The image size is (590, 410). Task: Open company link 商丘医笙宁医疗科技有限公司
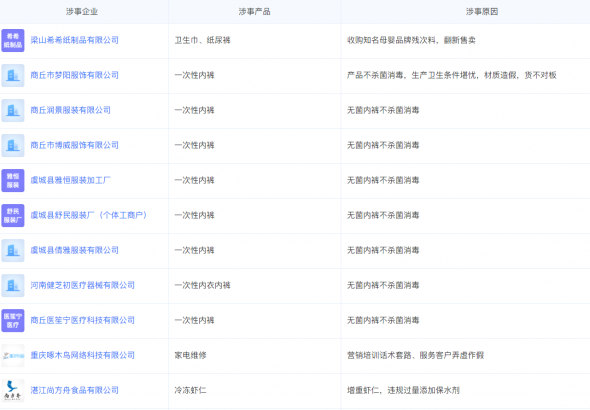point(82,320)
